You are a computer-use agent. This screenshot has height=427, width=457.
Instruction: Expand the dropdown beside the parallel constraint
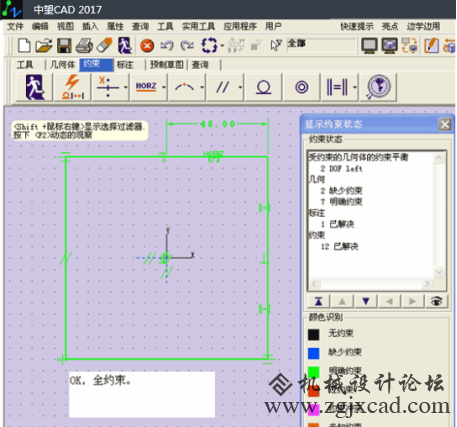tap(240, 87)
